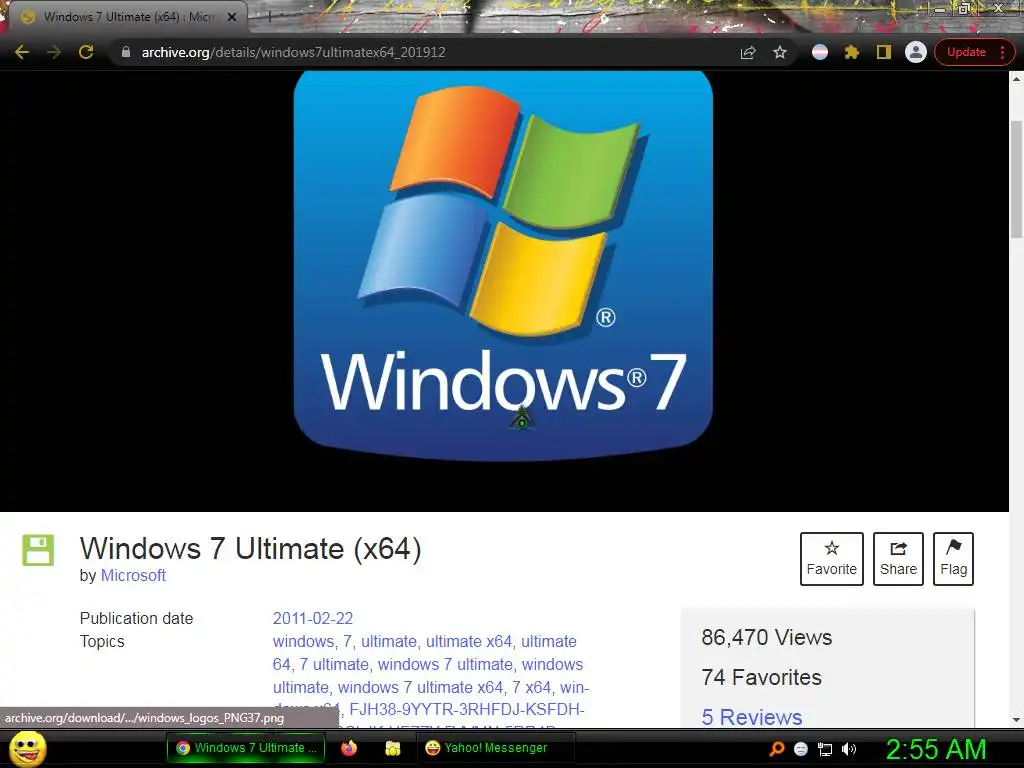Open the network tray icon

pos(825,750)
